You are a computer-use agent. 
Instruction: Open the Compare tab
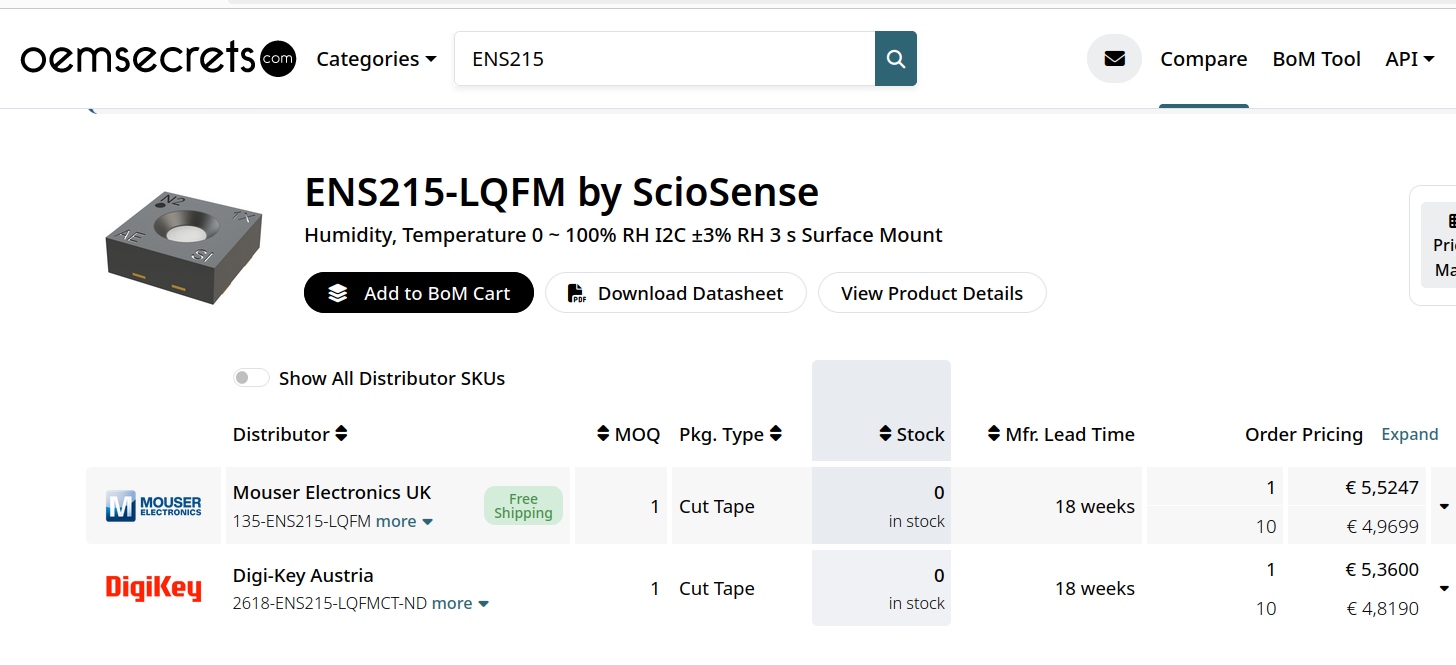1203,59
